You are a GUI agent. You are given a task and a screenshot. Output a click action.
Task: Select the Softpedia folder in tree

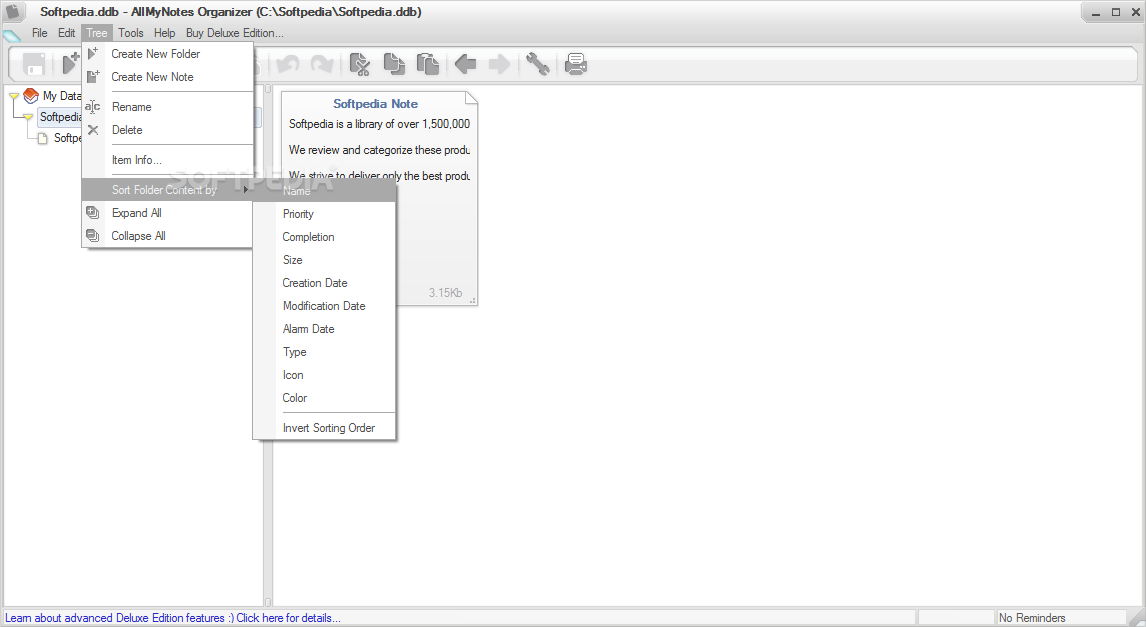(60, 117)
